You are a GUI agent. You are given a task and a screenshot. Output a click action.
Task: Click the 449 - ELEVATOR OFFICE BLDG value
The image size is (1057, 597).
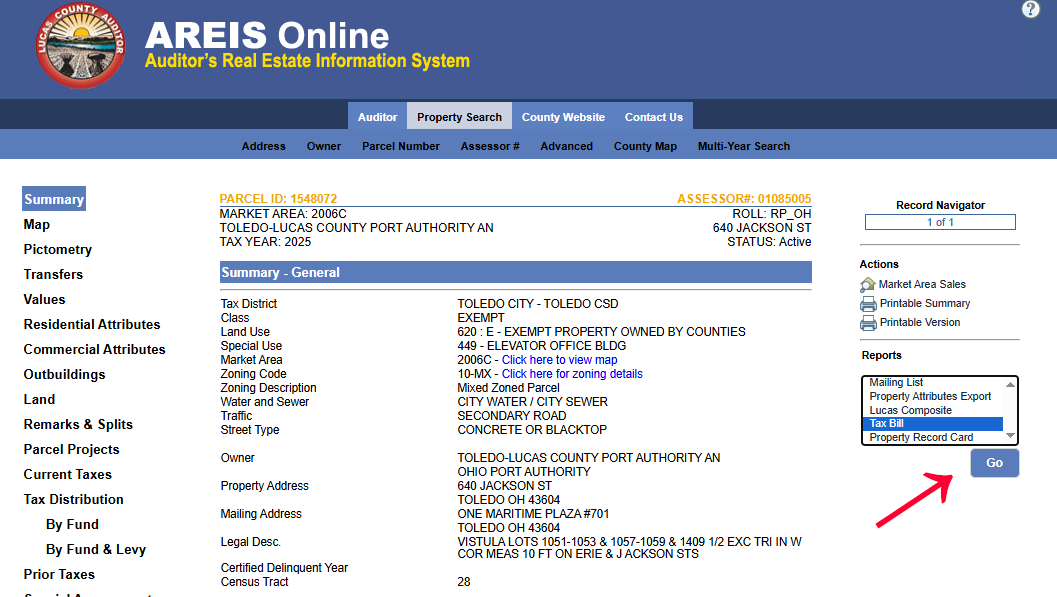point(541,346)
